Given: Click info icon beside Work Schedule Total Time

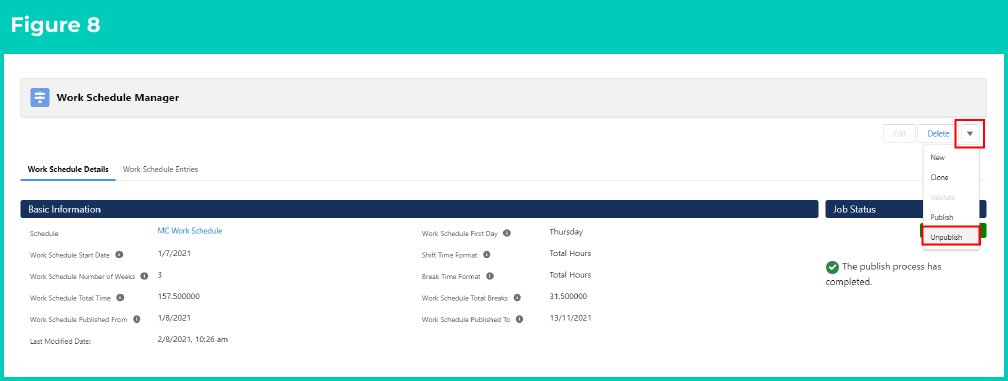Looking at the screenshot, I should point(120,297).
